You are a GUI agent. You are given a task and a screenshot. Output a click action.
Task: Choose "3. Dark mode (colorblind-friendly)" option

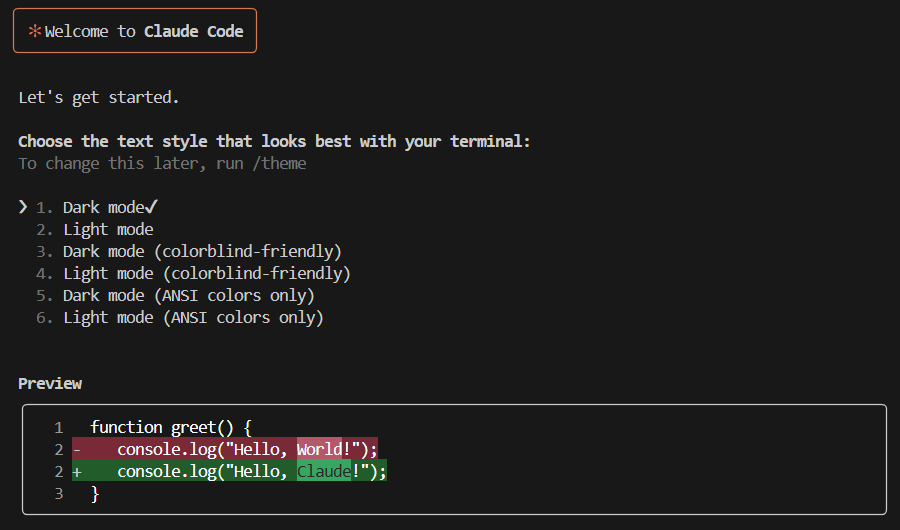[x=189, y=252]
